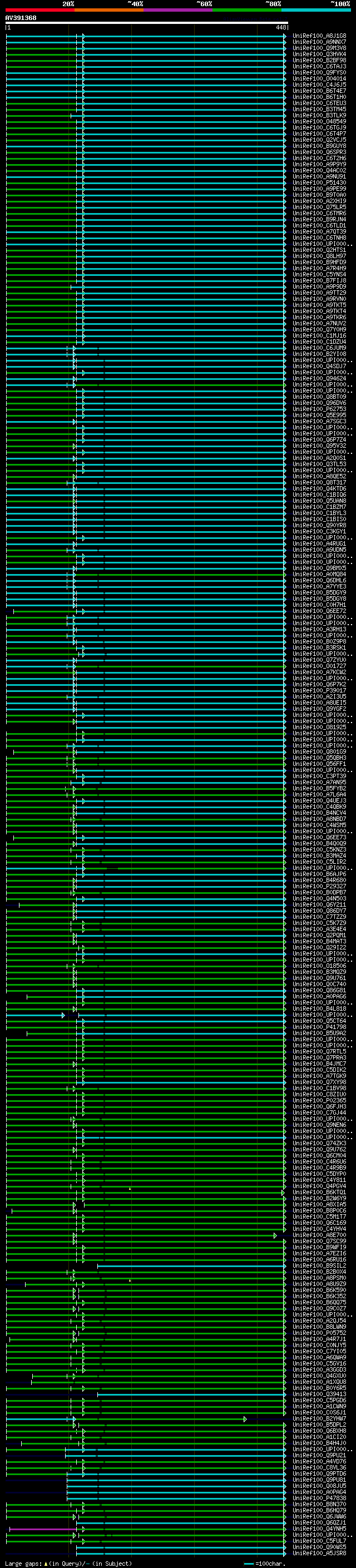This screenshot has width=356, height=1568.
Task: Click the UniRef100_A8E700 label
Action: point(319,1235)
